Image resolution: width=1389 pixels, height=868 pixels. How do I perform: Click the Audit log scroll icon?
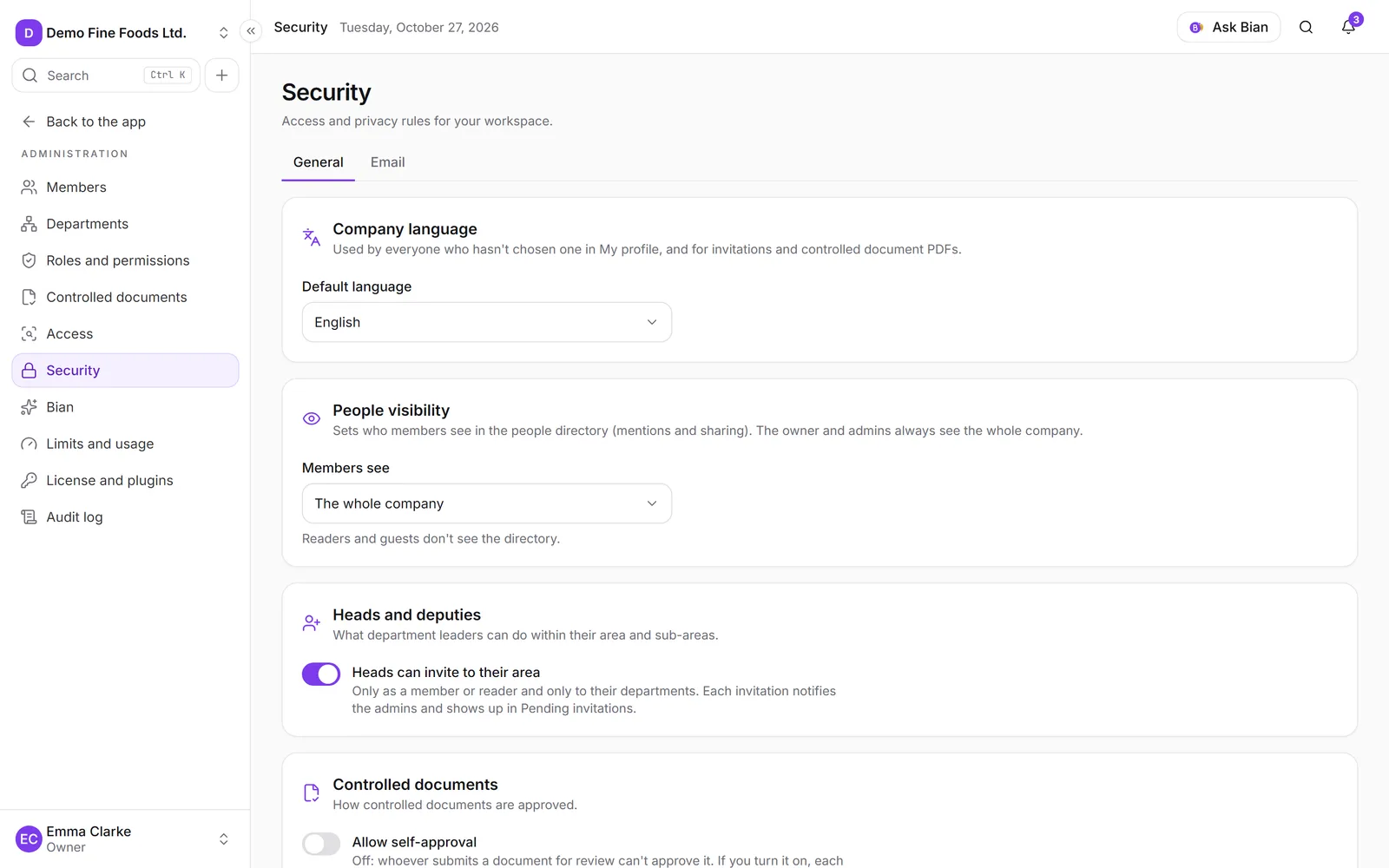click(29, 517)
